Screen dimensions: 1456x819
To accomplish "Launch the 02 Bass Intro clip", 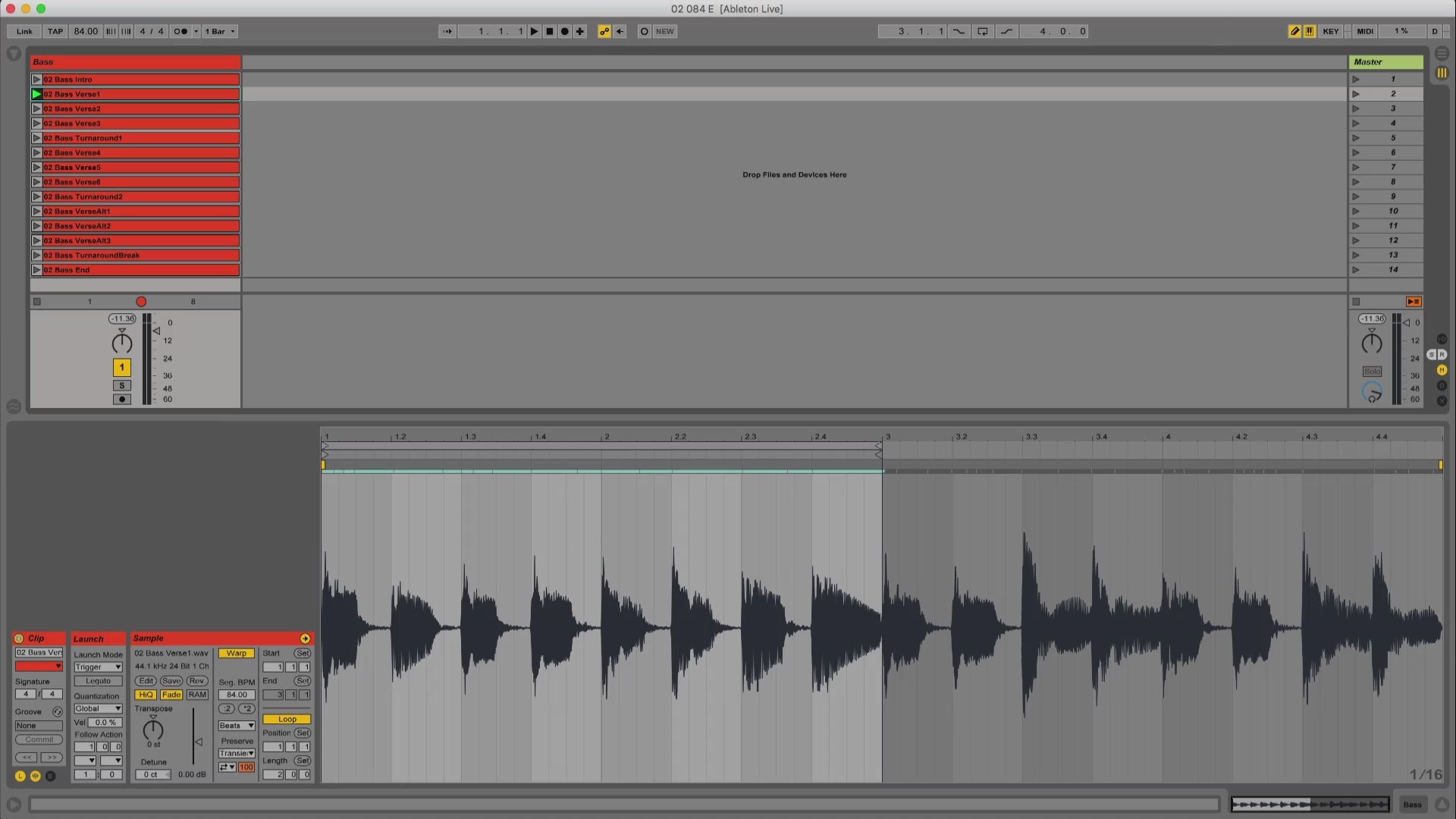I will (x=36, y=79).
